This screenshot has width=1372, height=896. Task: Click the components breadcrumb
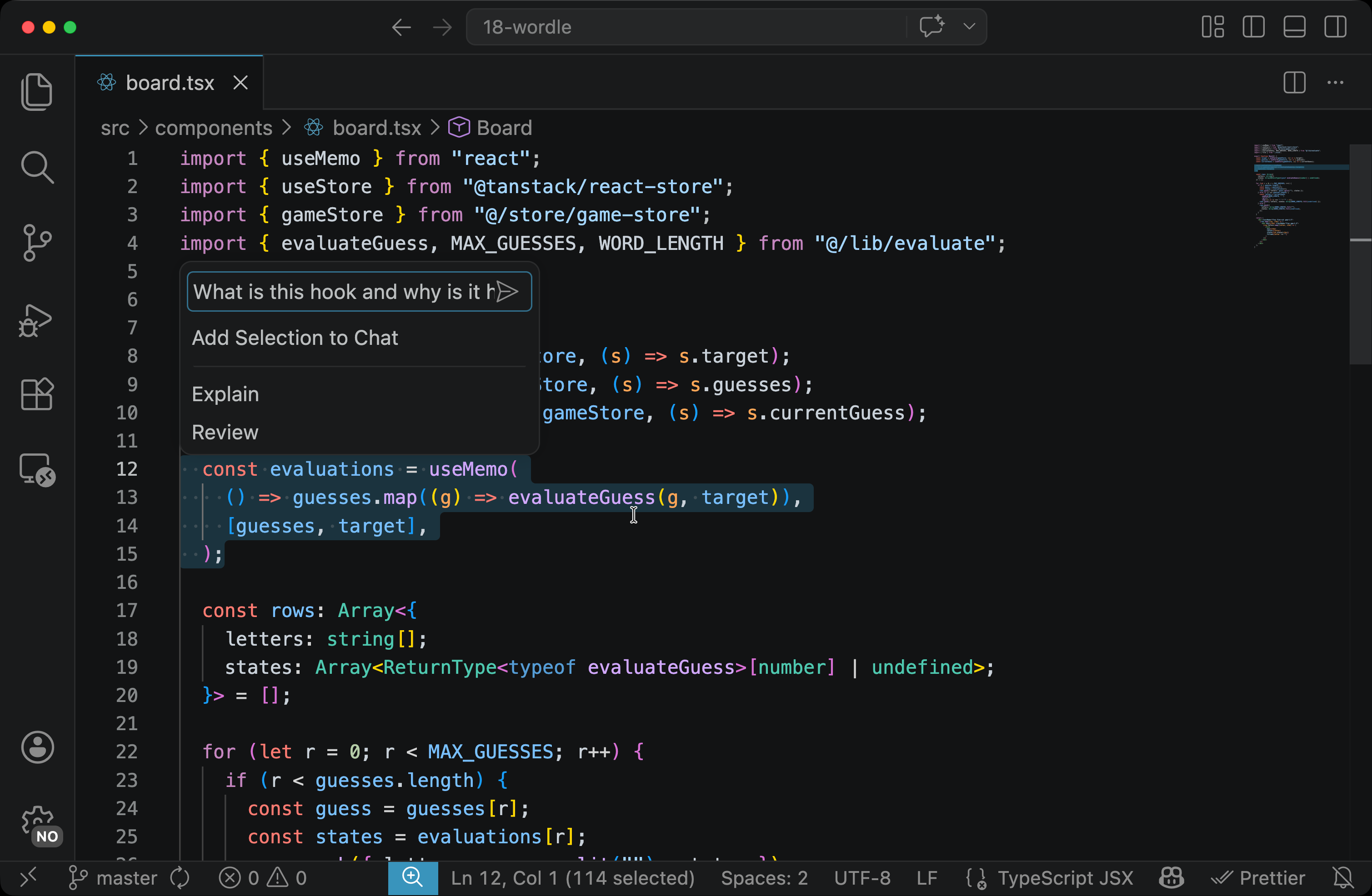click(x=213, y=128)
